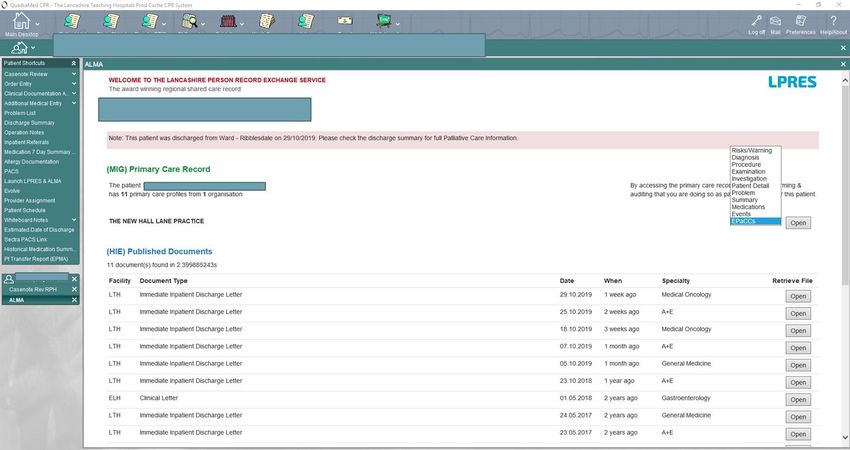Screen dimensions: 850x450
Task: Open PACS shortcut
Action: pos(11,171)
